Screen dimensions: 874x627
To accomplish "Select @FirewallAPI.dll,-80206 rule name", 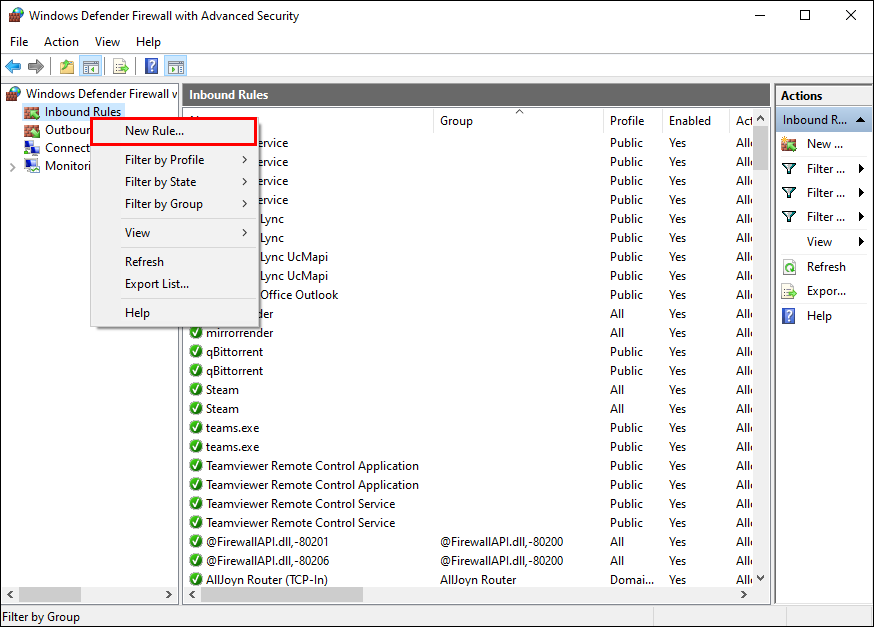I will pyautogui.click(x=268, y=561).
